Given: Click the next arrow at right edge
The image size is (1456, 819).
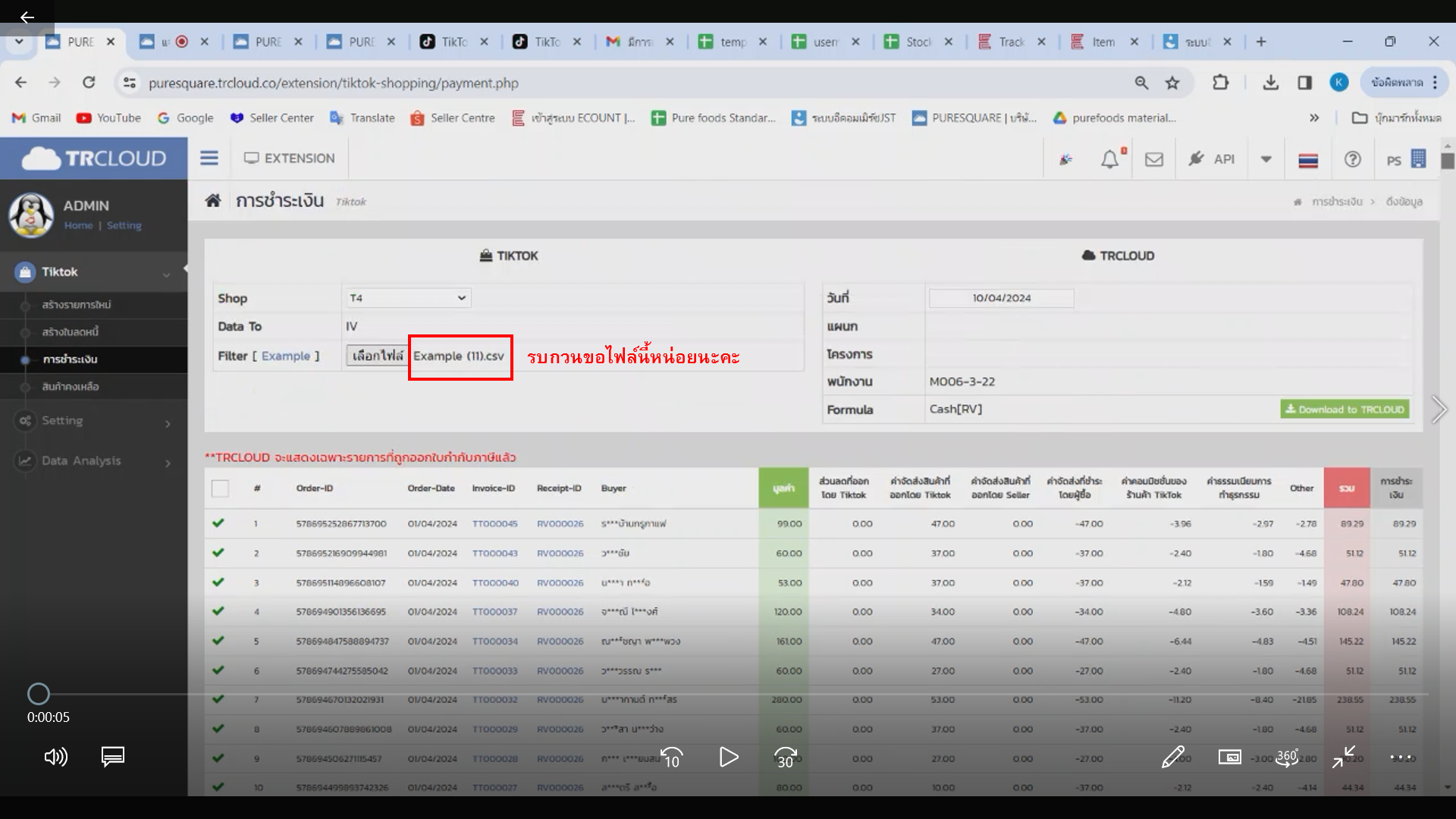Looking at the screenshot, I should pos(1439,409).
